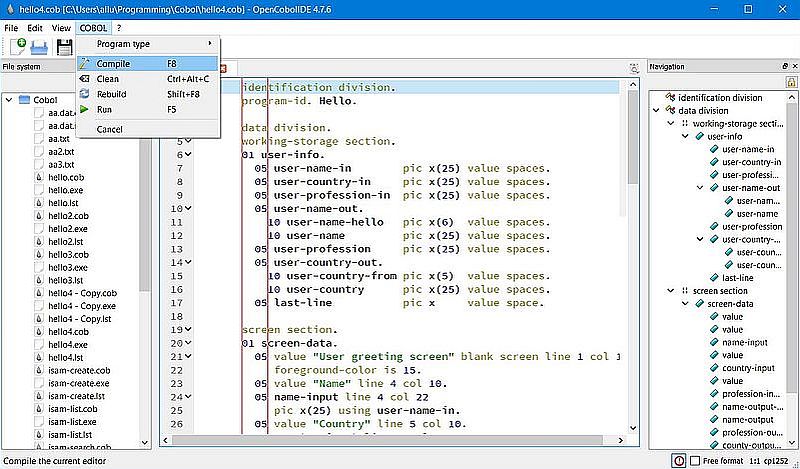This screenshot has width=800, height=469.
Task: Click the user-info variable icon
Action: [699, 136]
